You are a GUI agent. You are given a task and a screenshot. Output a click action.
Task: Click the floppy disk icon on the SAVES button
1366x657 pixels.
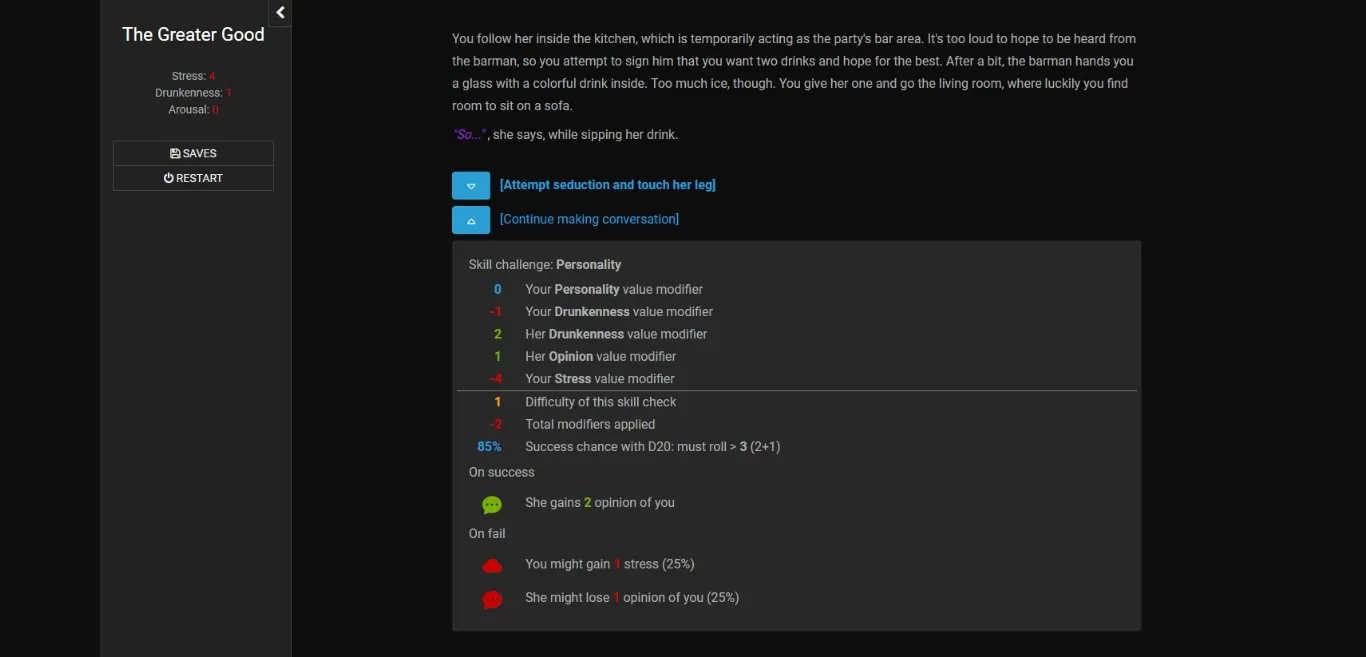(176, 153)
